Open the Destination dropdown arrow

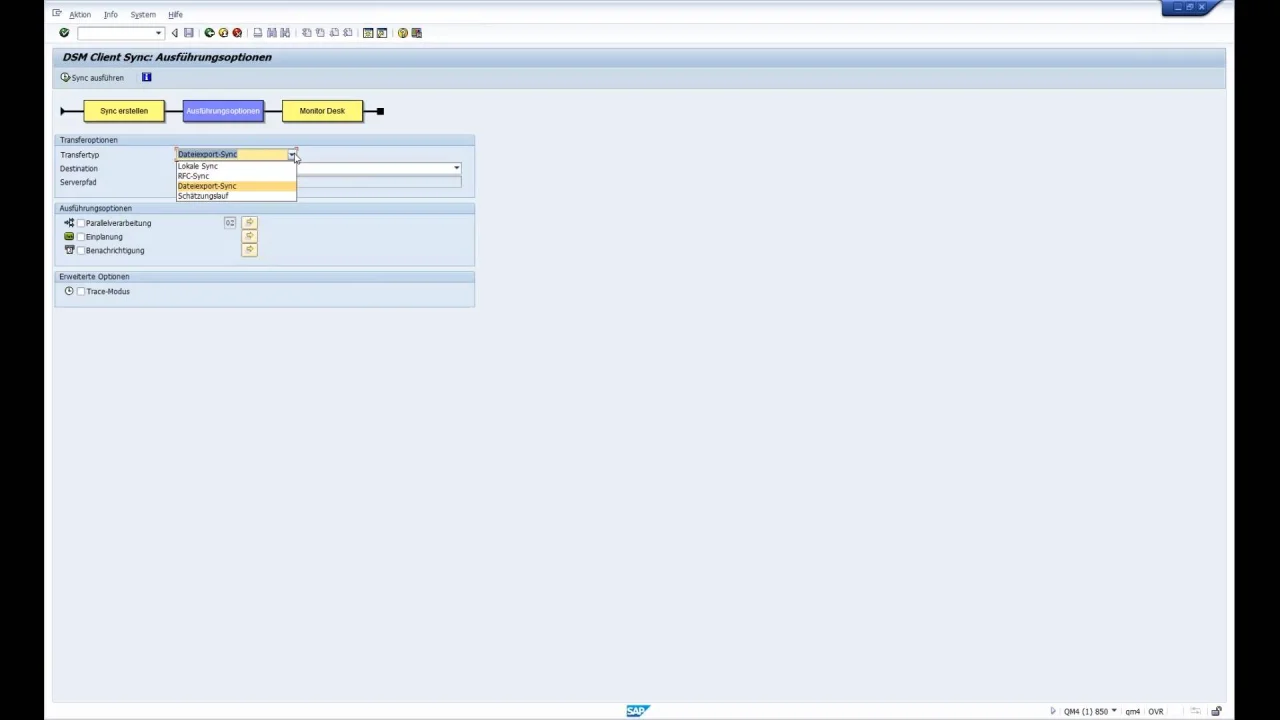point(456,168)
